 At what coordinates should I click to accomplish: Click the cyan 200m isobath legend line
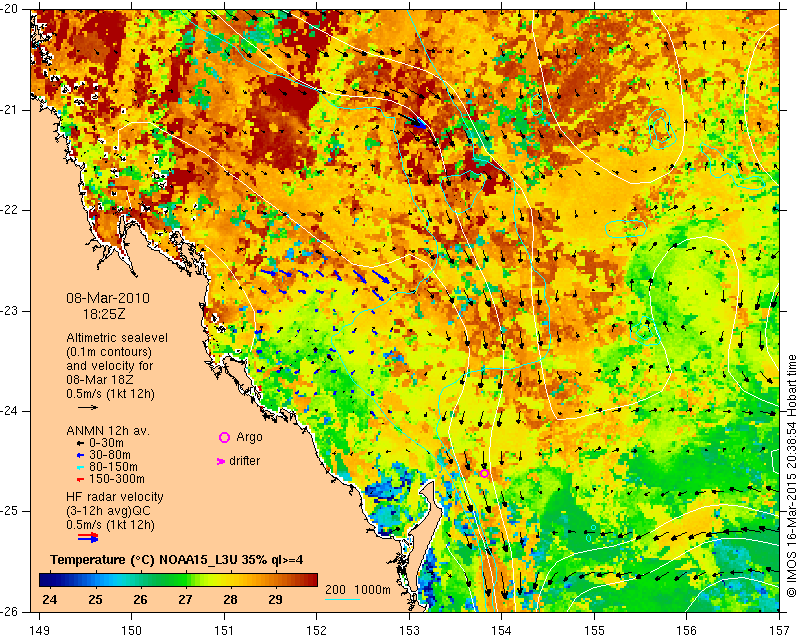342,599
